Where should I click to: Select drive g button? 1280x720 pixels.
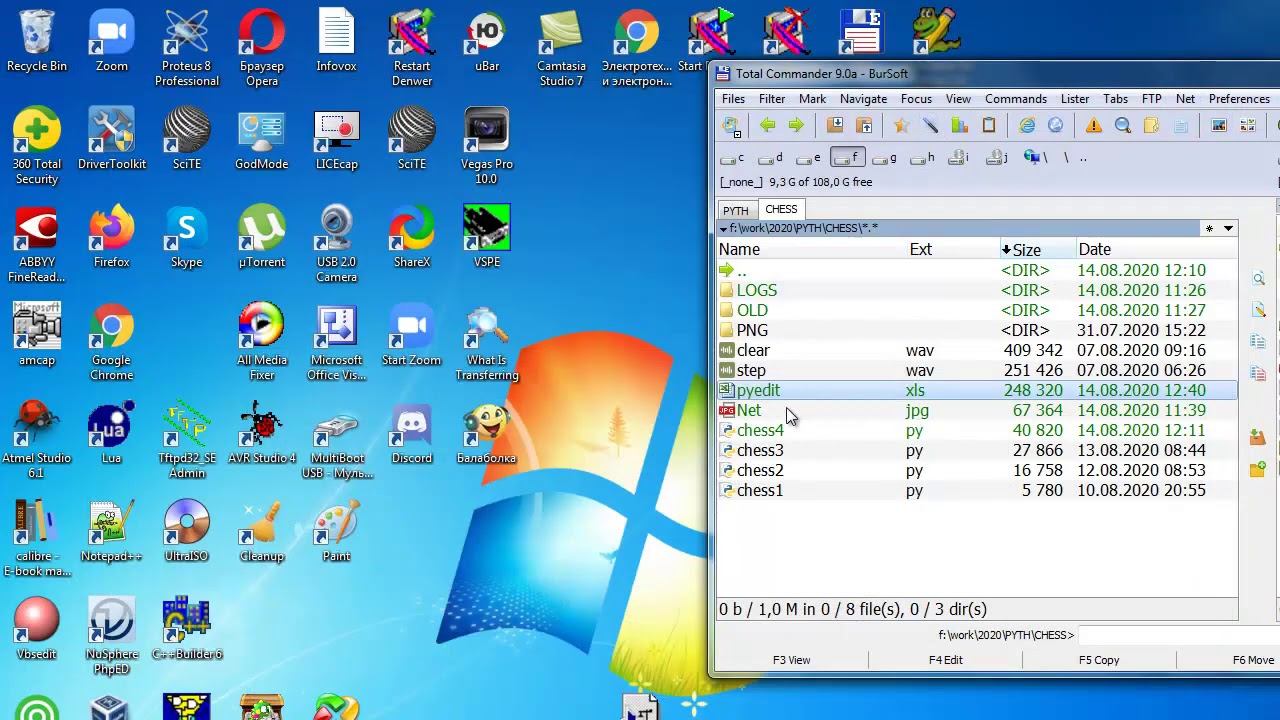(x=884, y=158)
